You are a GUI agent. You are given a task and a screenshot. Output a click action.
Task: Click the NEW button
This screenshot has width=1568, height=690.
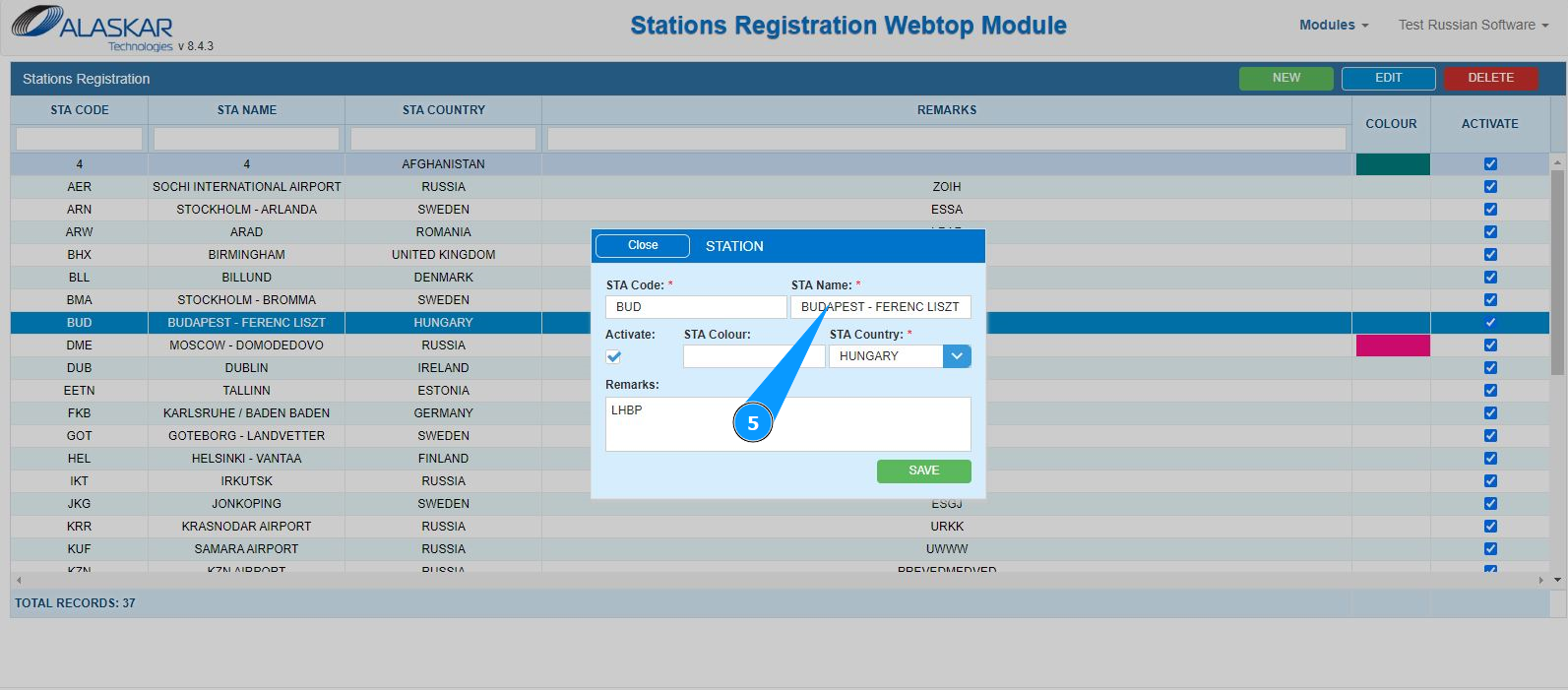1286,78
